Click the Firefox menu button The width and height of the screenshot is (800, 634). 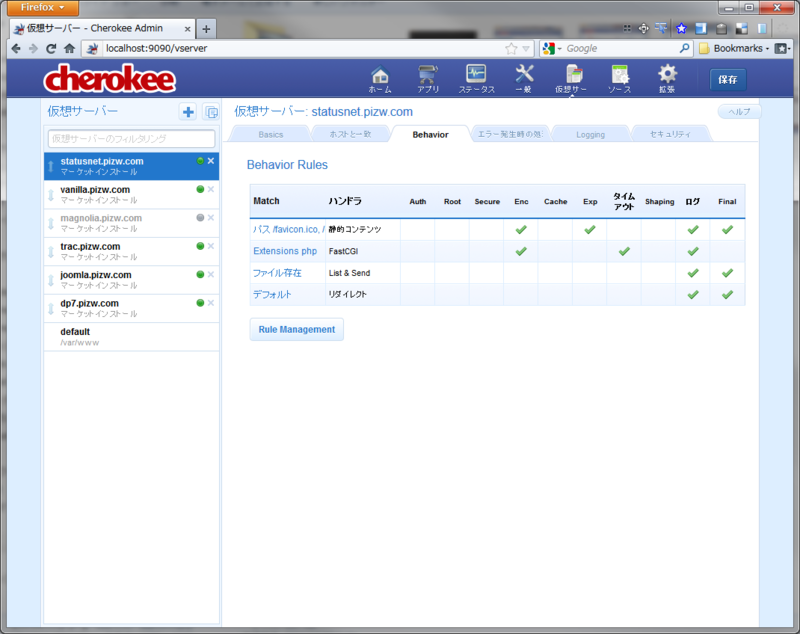[43, 8]
